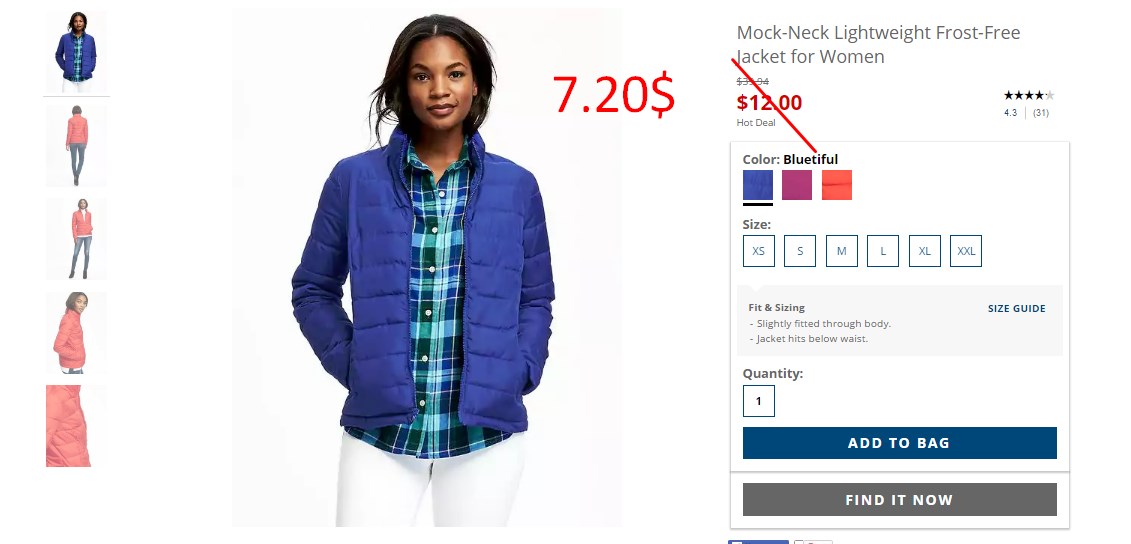View the 31 reviews count link
1131x544 pixels.
[x=1041, y=113]
